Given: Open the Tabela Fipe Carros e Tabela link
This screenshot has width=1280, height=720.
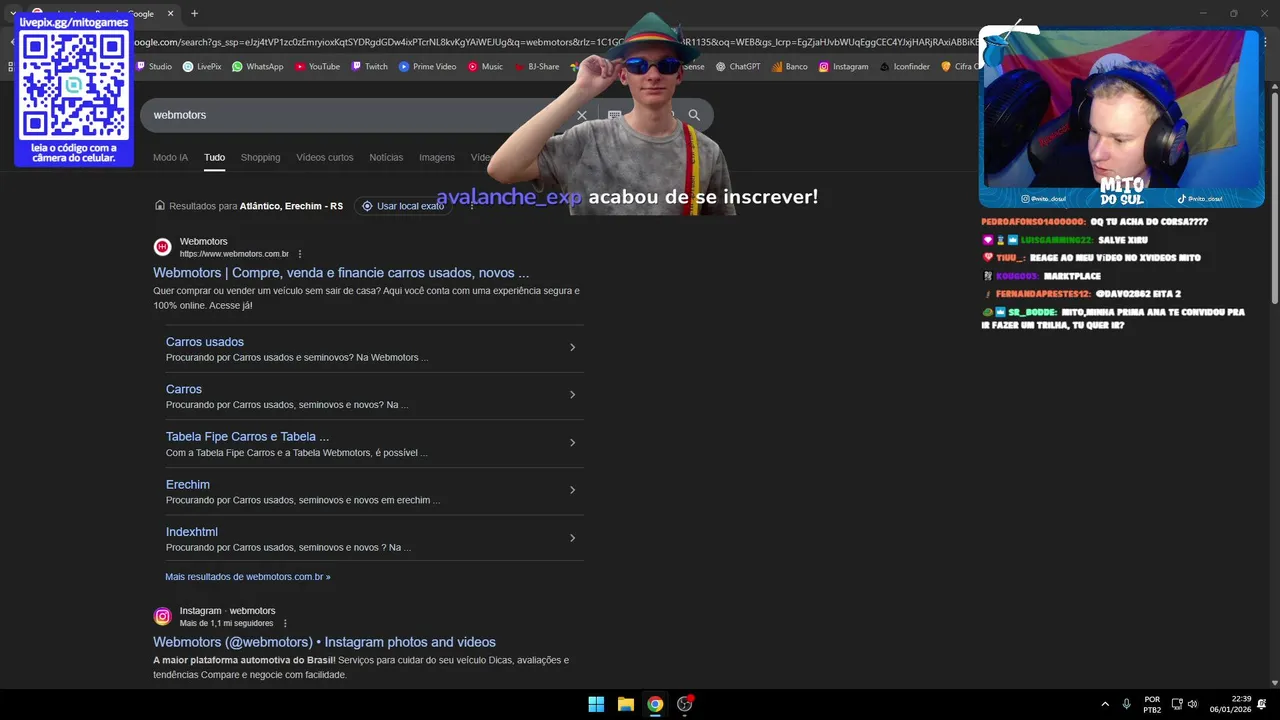Looking at the screenshot, I should 247,437.
